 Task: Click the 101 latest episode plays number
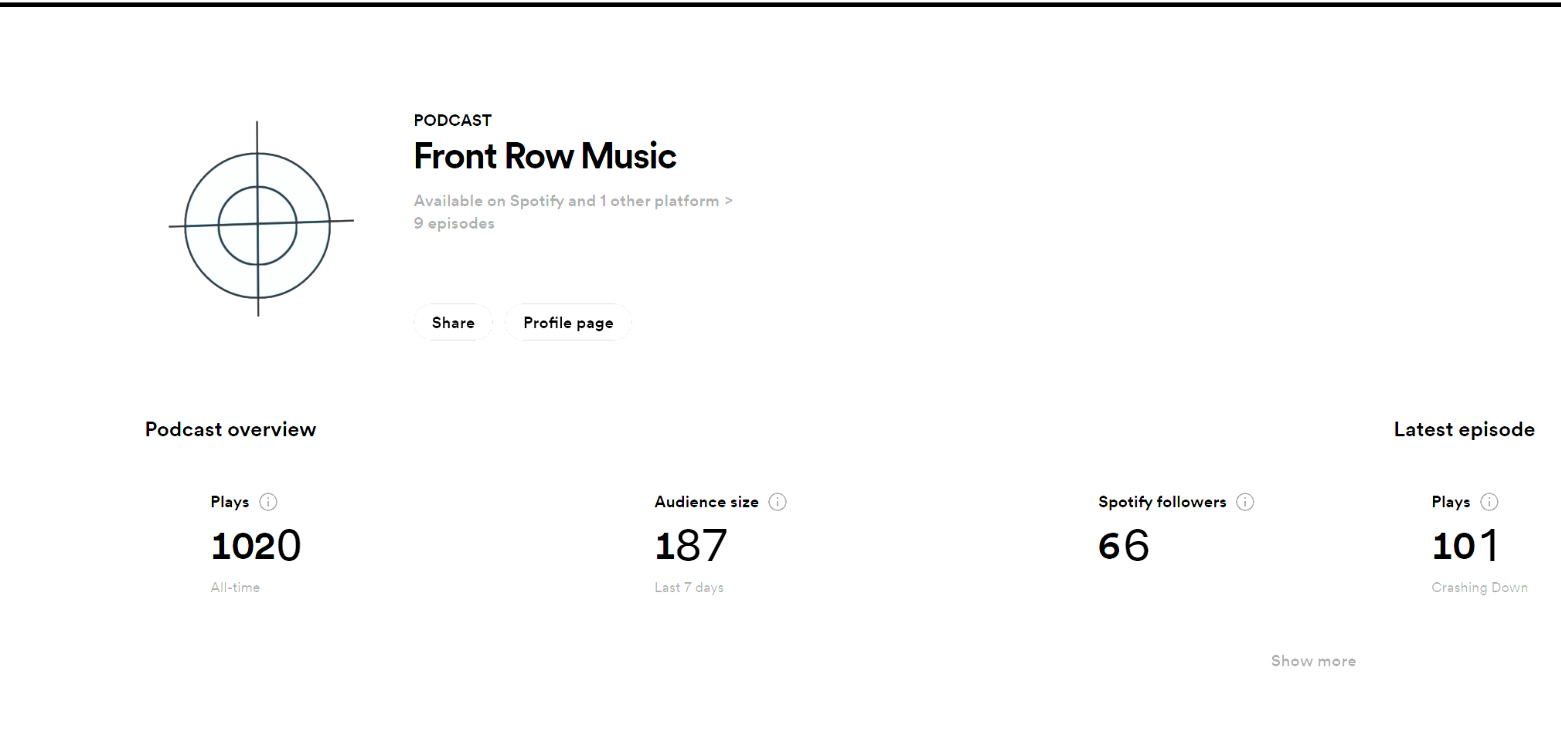pyautogui.click(x=1465, y=546)
